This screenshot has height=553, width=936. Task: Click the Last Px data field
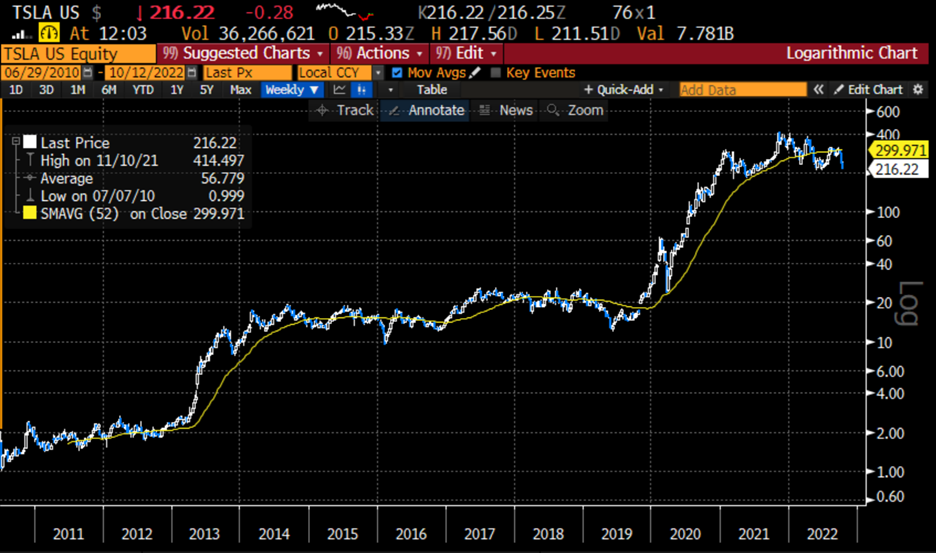point(247,73)
